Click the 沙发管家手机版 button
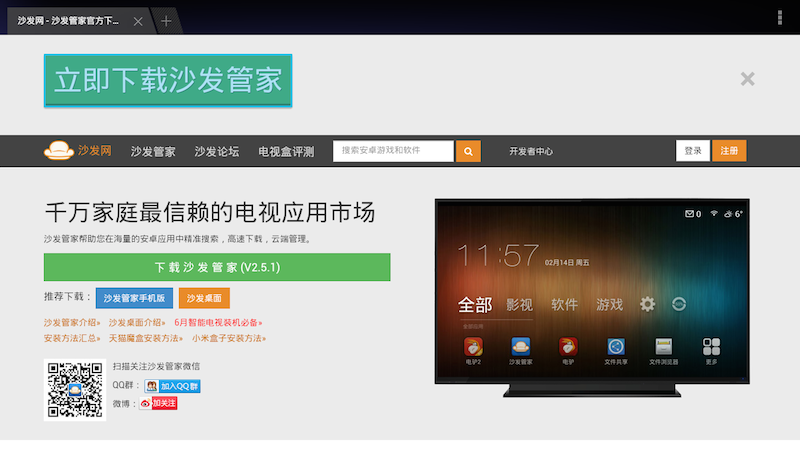The width and height of the screenshot is (800, 450). point(134,298)
